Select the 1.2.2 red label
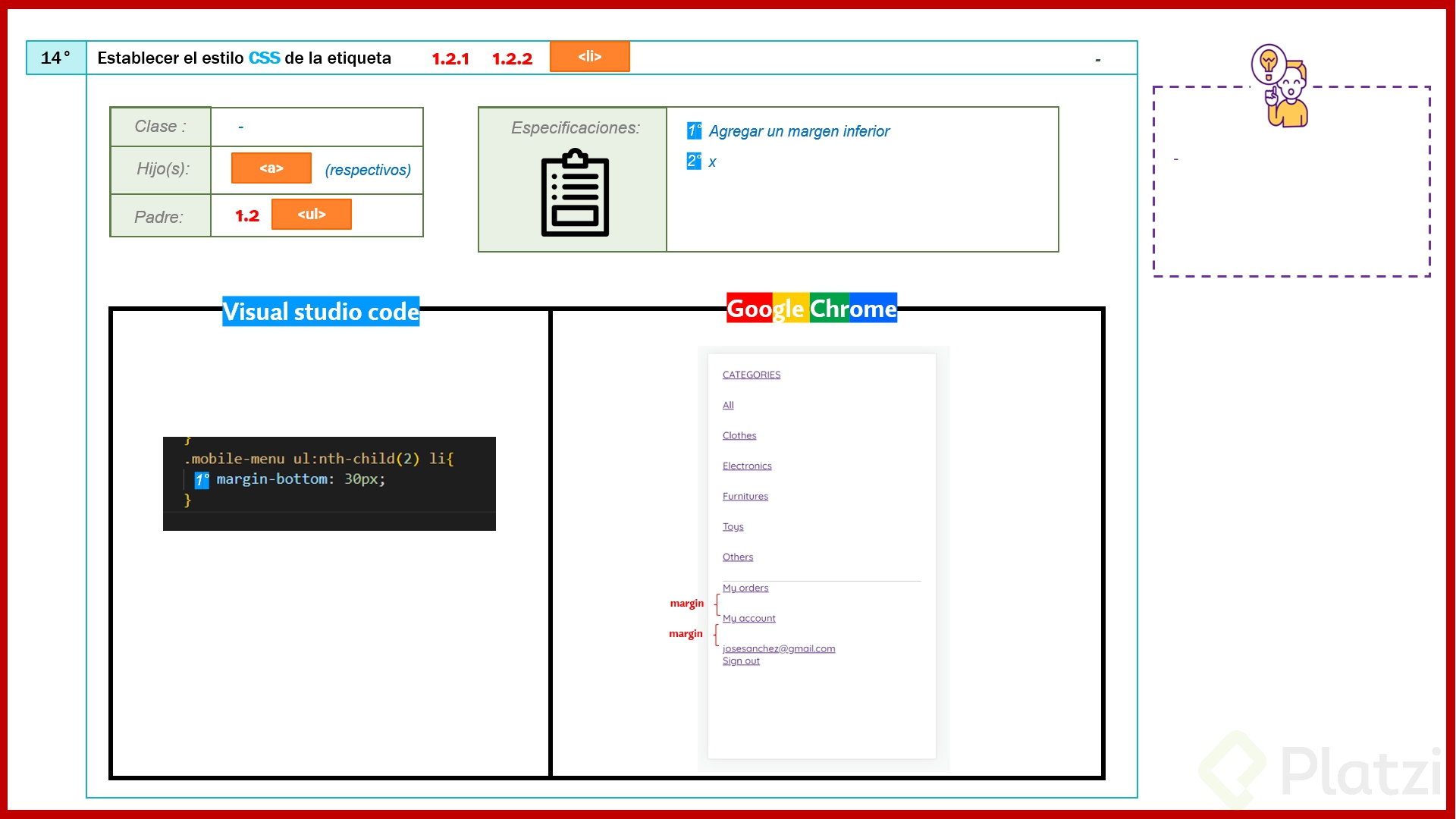Viewport: 1456px width, 819px height. click(513, 58)
